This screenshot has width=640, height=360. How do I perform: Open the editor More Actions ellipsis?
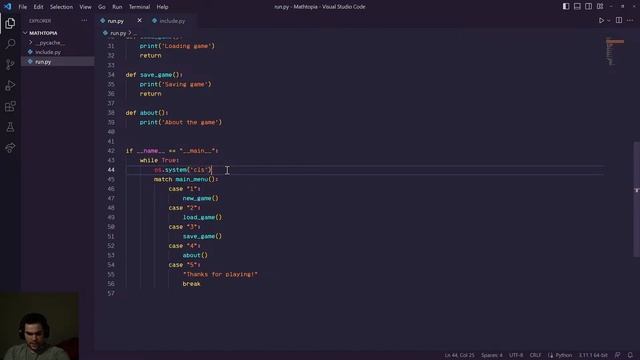pyautogui.click(x=630, y=20)
